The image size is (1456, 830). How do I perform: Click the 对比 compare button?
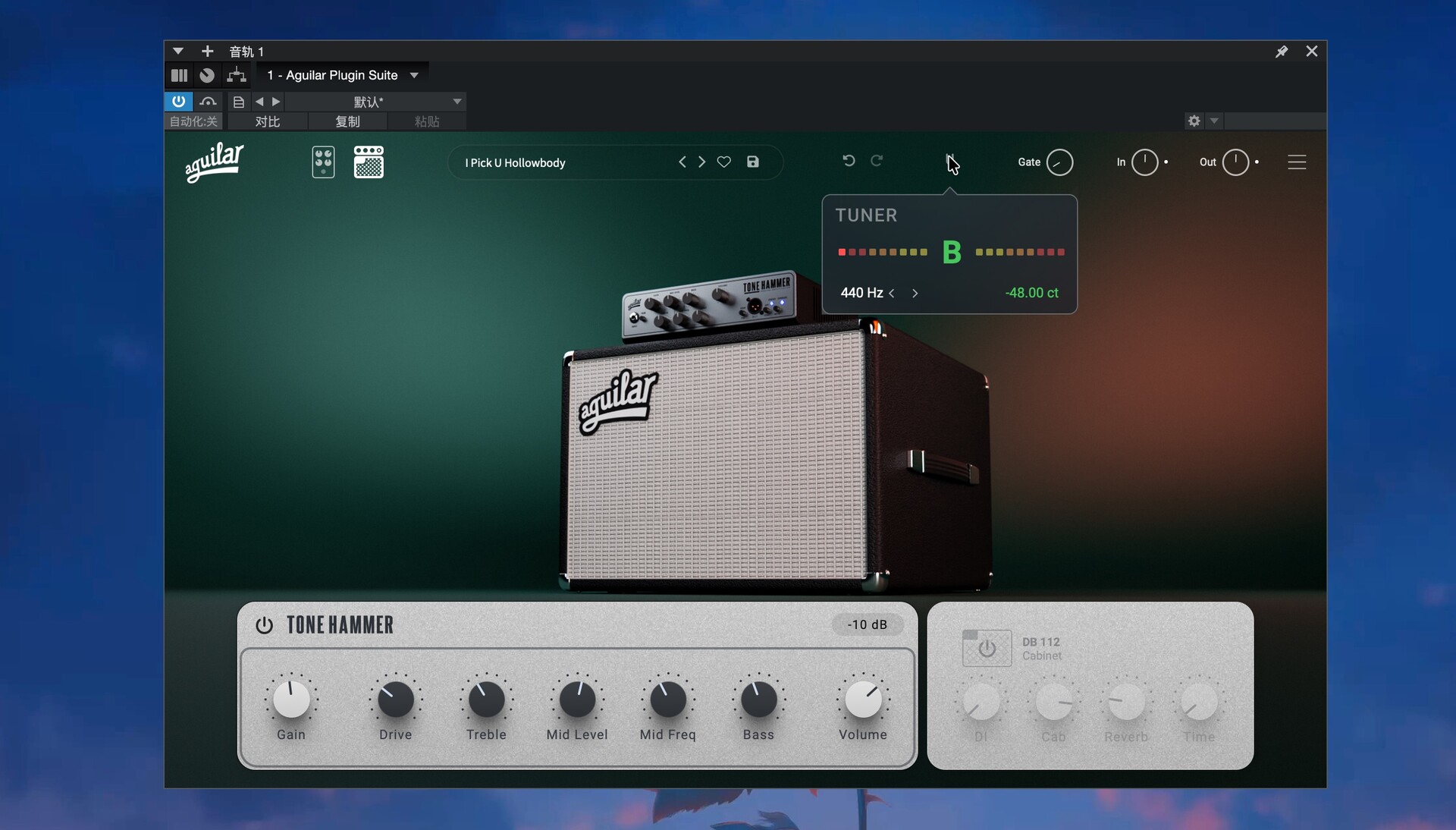tap(268, 121)
